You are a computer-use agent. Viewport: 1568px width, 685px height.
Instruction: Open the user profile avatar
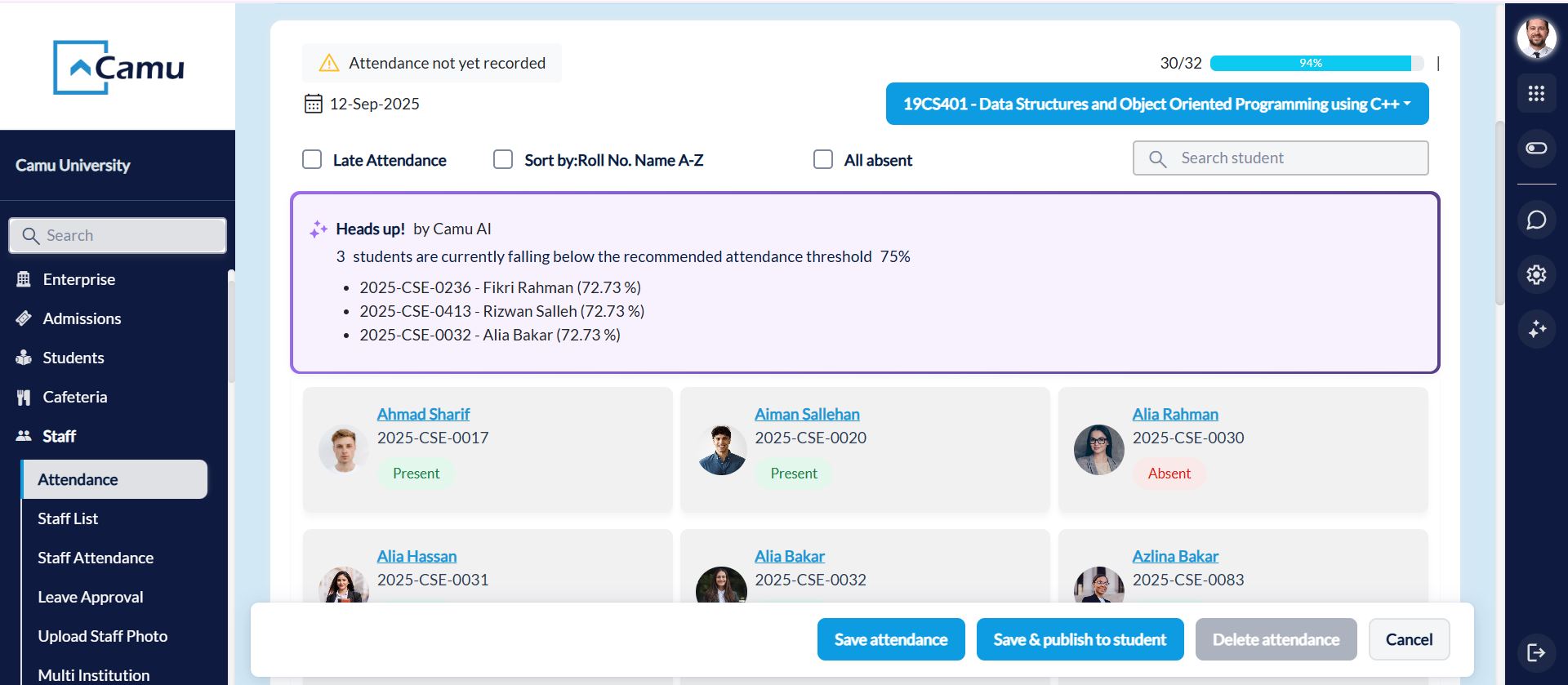coord(1536,38)
